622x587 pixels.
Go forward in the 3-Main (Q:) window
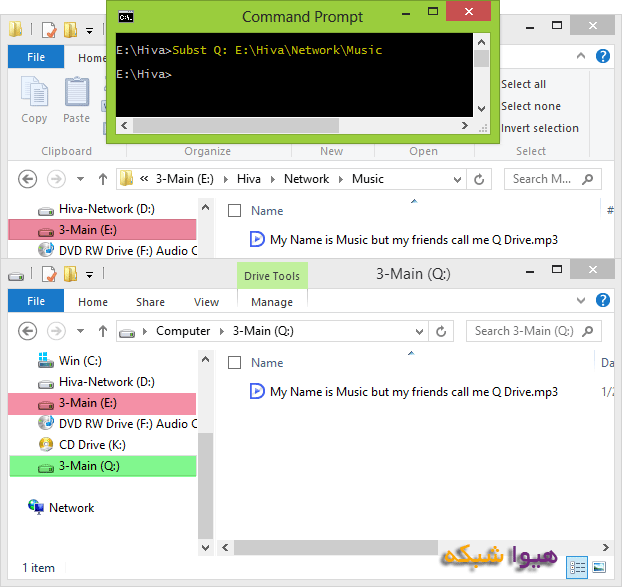(x=56, y=331)
